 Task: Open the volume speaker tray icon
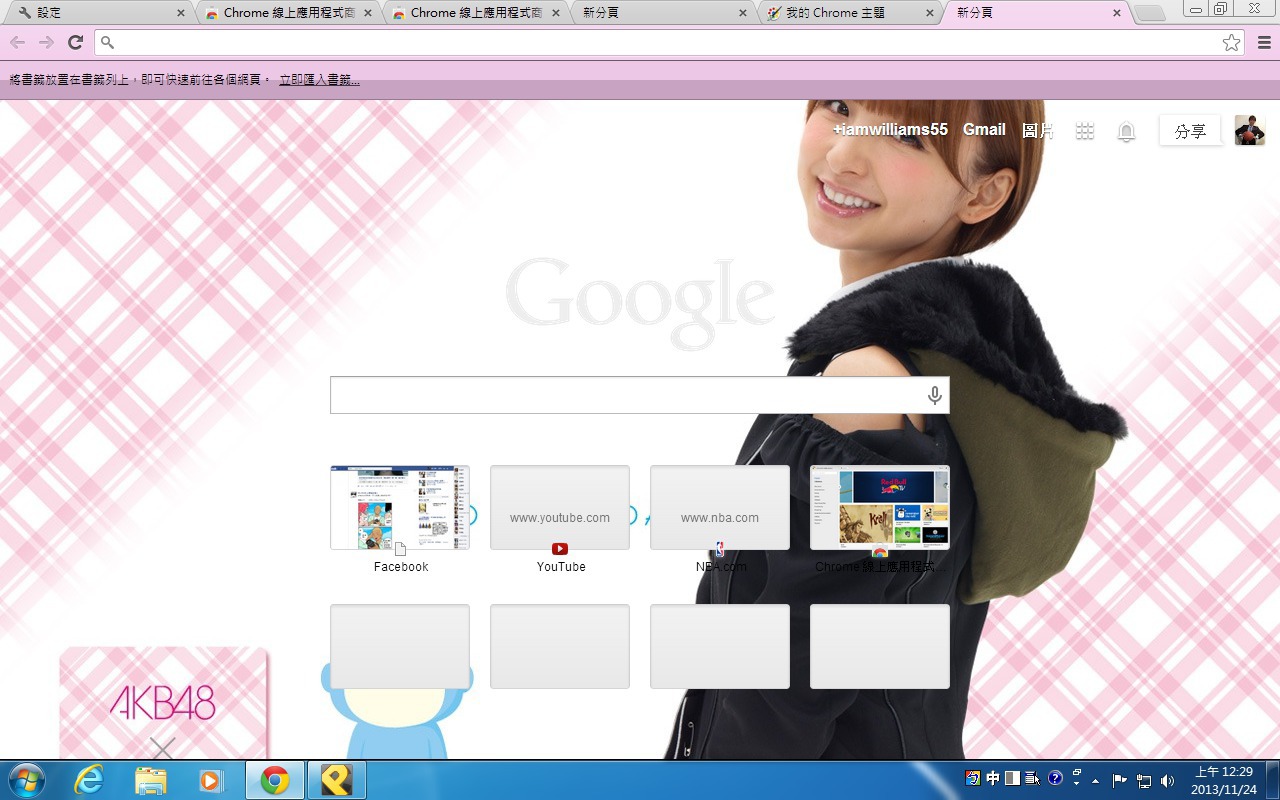[x=1167, y=780]
